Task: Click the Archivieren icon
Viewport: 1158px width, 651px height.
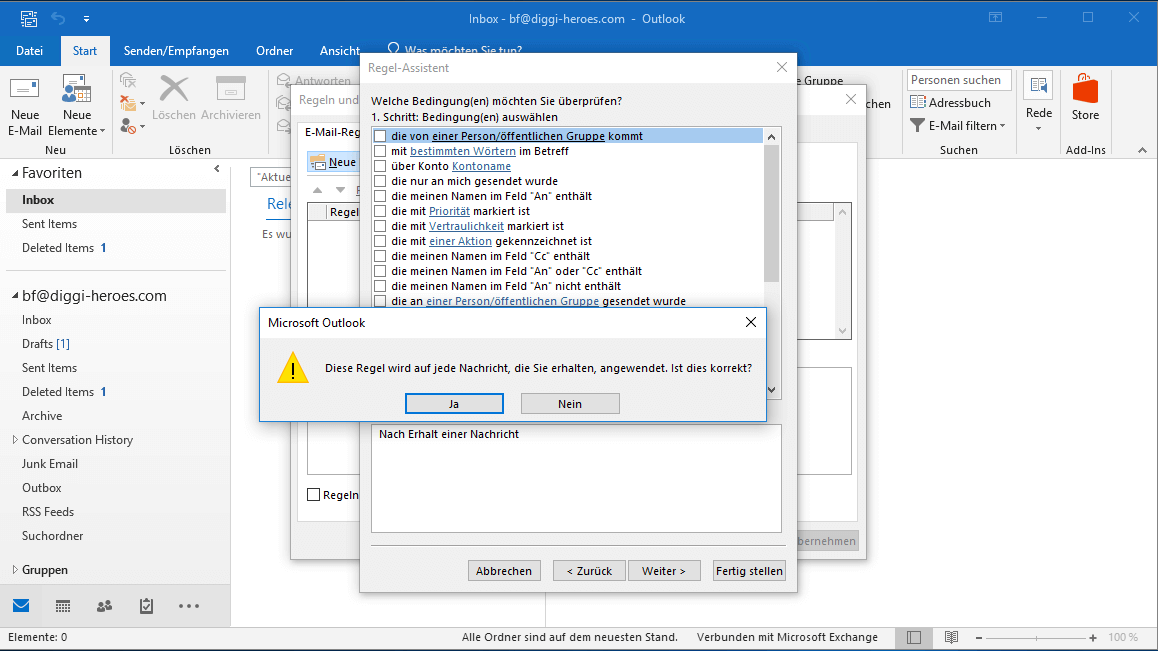Action: coord(230,89)
